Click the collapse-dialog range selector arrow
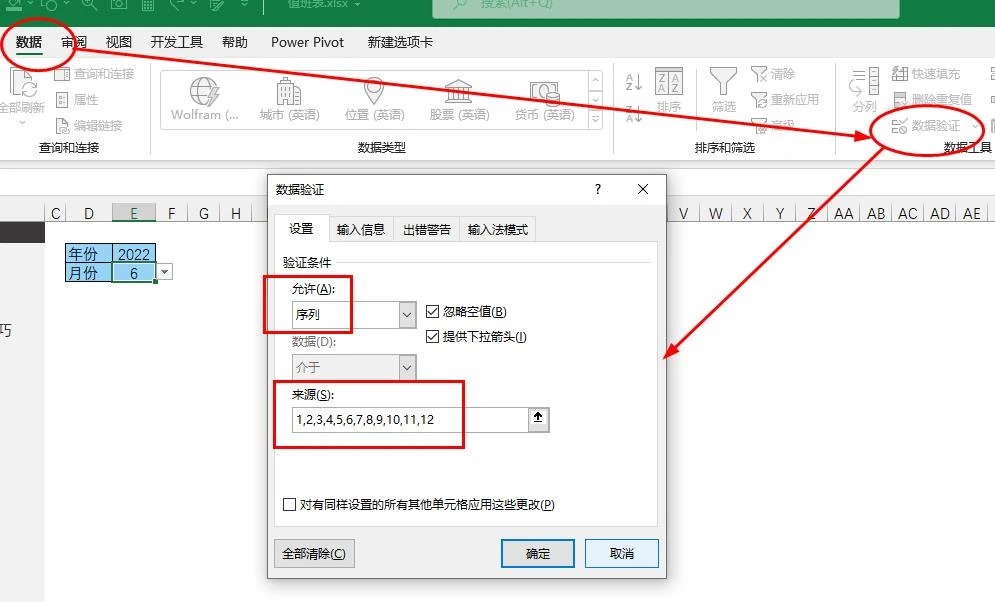Image resolution: width=995 pixels, height=602 pixels. tap(538, 419)
